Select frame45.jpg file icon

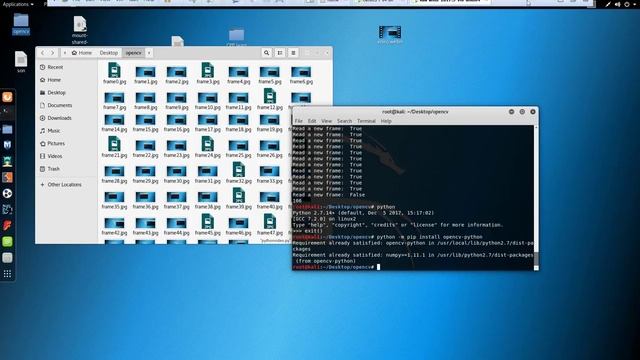(207, 222)
